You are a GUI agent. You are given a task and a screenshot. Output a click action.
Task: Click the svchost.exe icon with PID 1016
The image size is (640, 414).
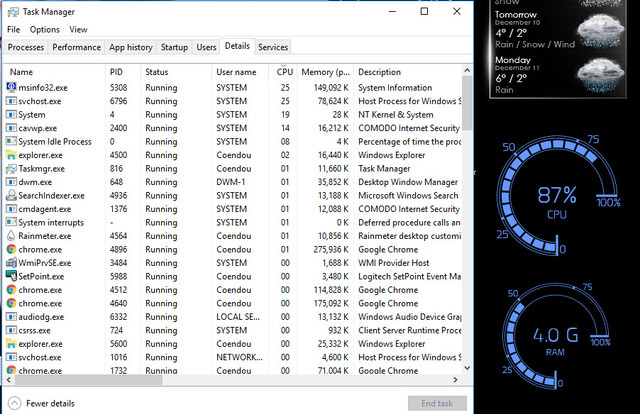11,357
